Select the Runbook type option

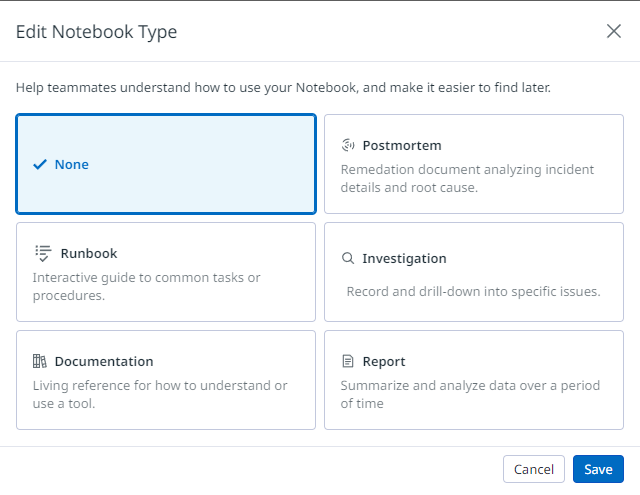[166, 272]
